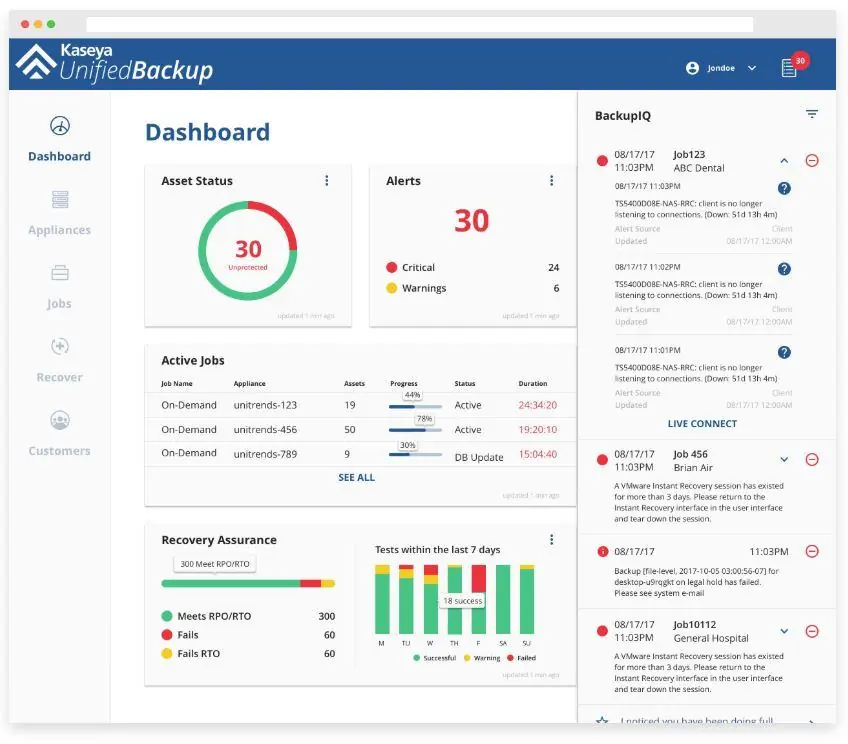Dismiss the Job 456 Brian Air alert
This screenshot has width=848, height=744.
tap(811, 460)
